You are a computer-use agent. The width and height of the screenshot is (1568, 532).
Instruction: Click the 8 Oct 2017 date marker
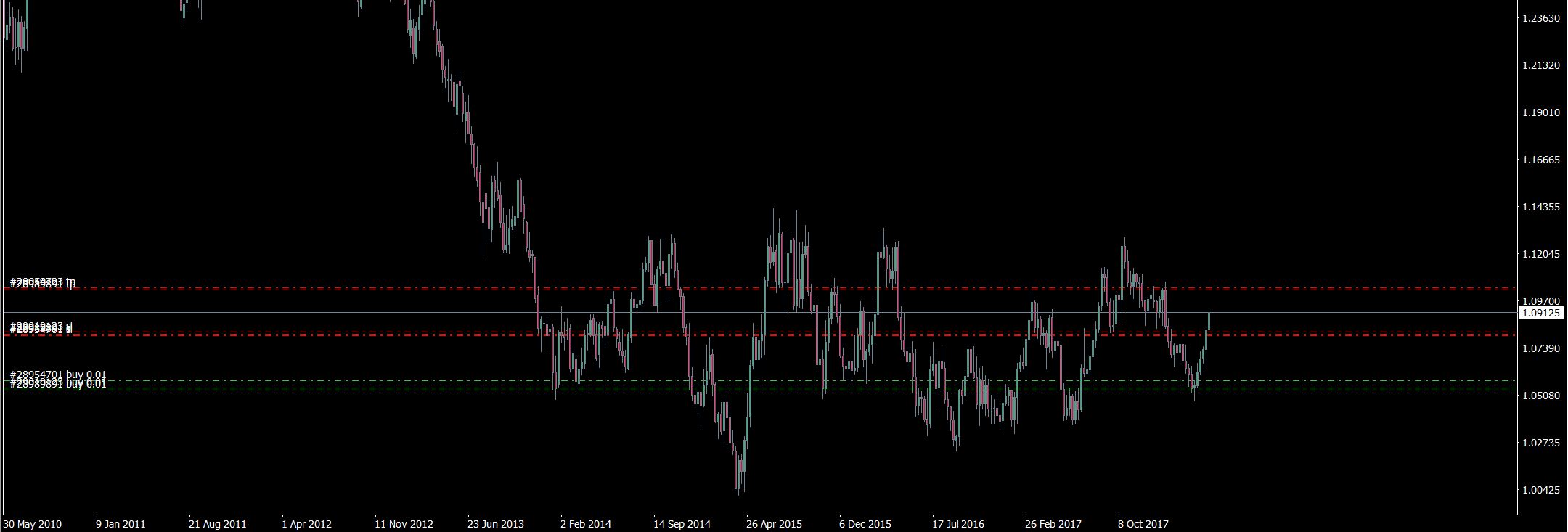(1143, 523)
